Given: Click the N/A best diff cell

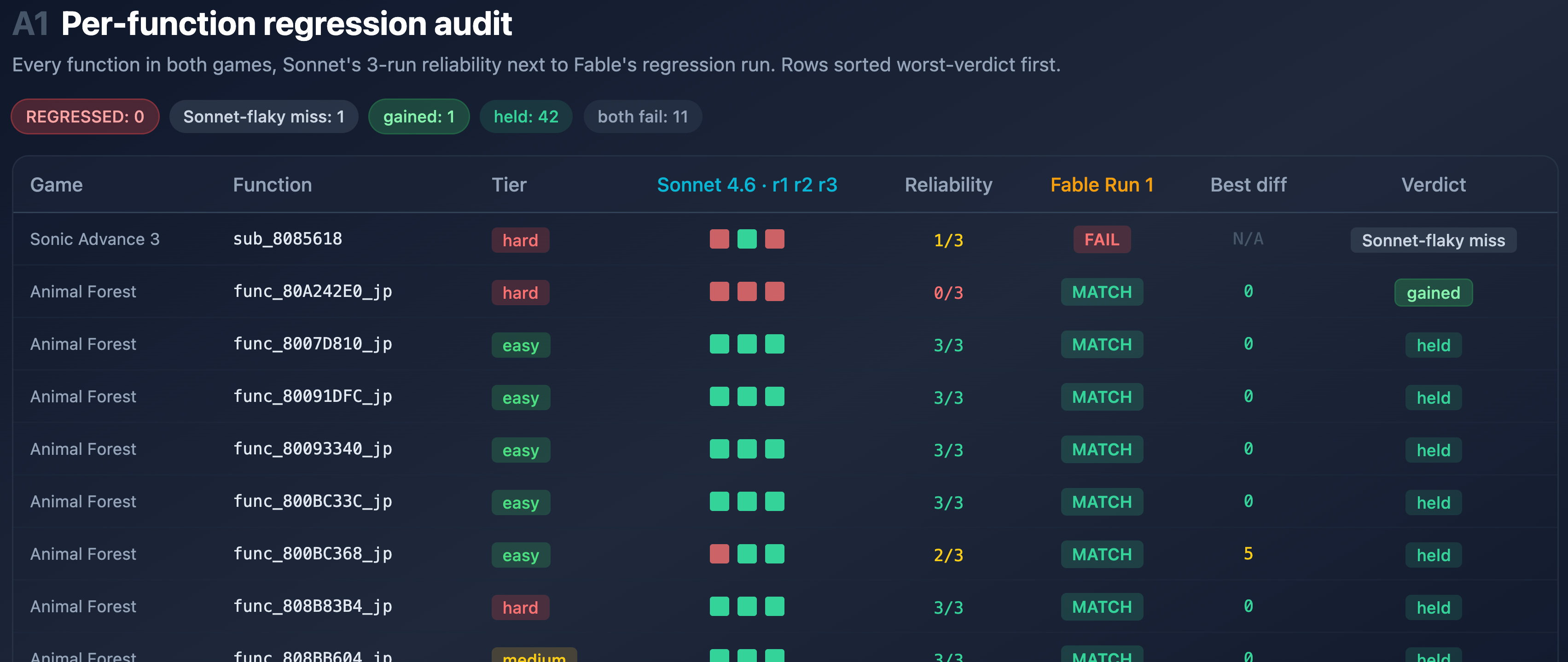Looking at the screenshot, I should (x=1248, y=239).
